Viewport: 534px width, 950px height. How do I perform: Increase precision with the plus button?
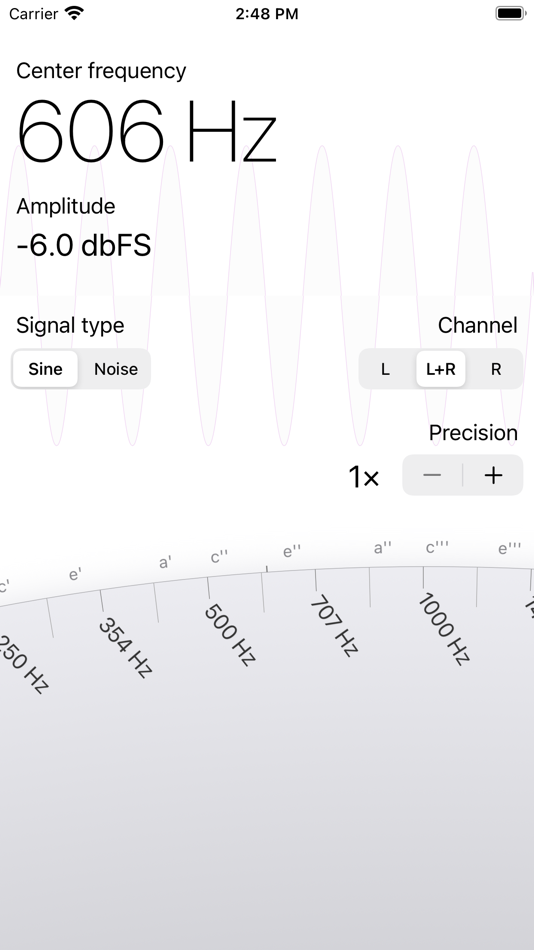[x=493, y=475]
